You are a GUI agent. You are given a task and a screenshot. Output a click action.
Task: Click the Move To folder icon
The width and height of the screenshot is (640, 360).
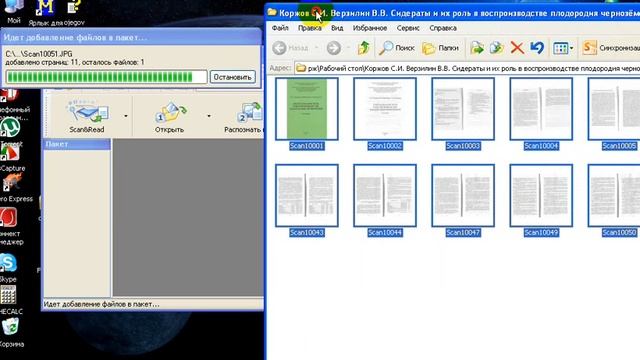click(x=477, y=48)
